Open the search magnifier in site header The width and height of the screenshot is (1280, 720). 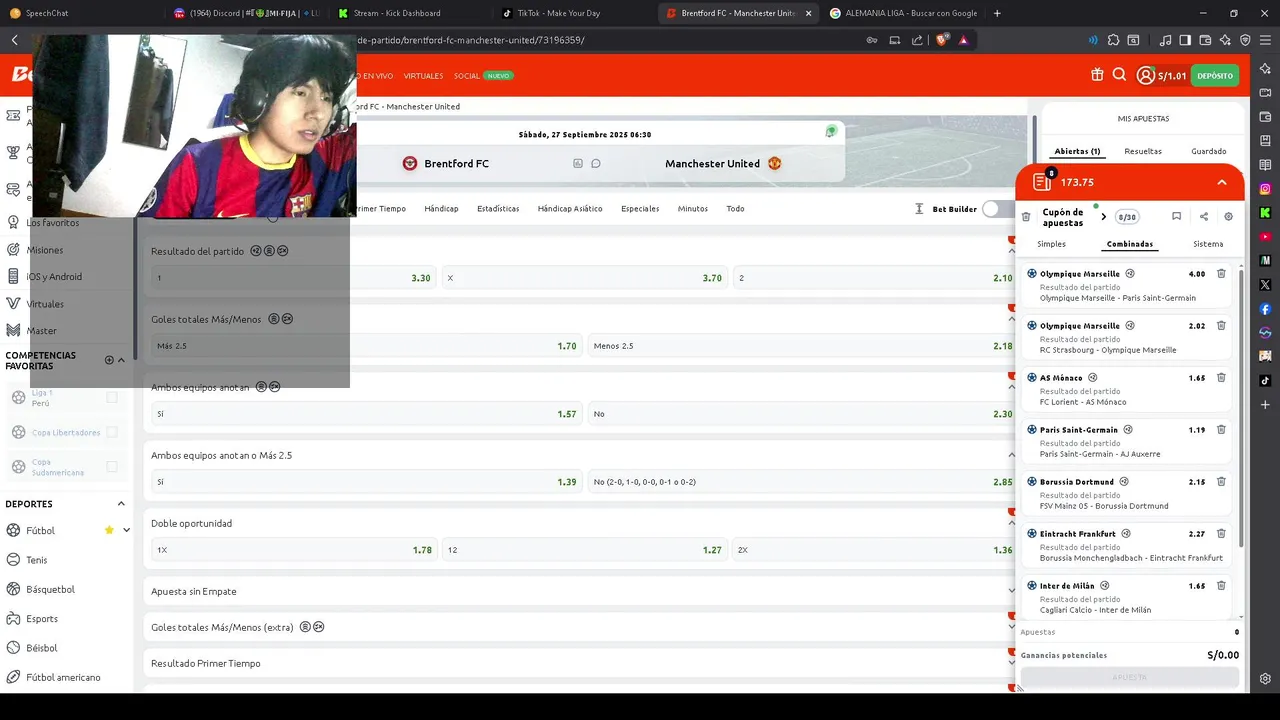tap(1119, 75)
